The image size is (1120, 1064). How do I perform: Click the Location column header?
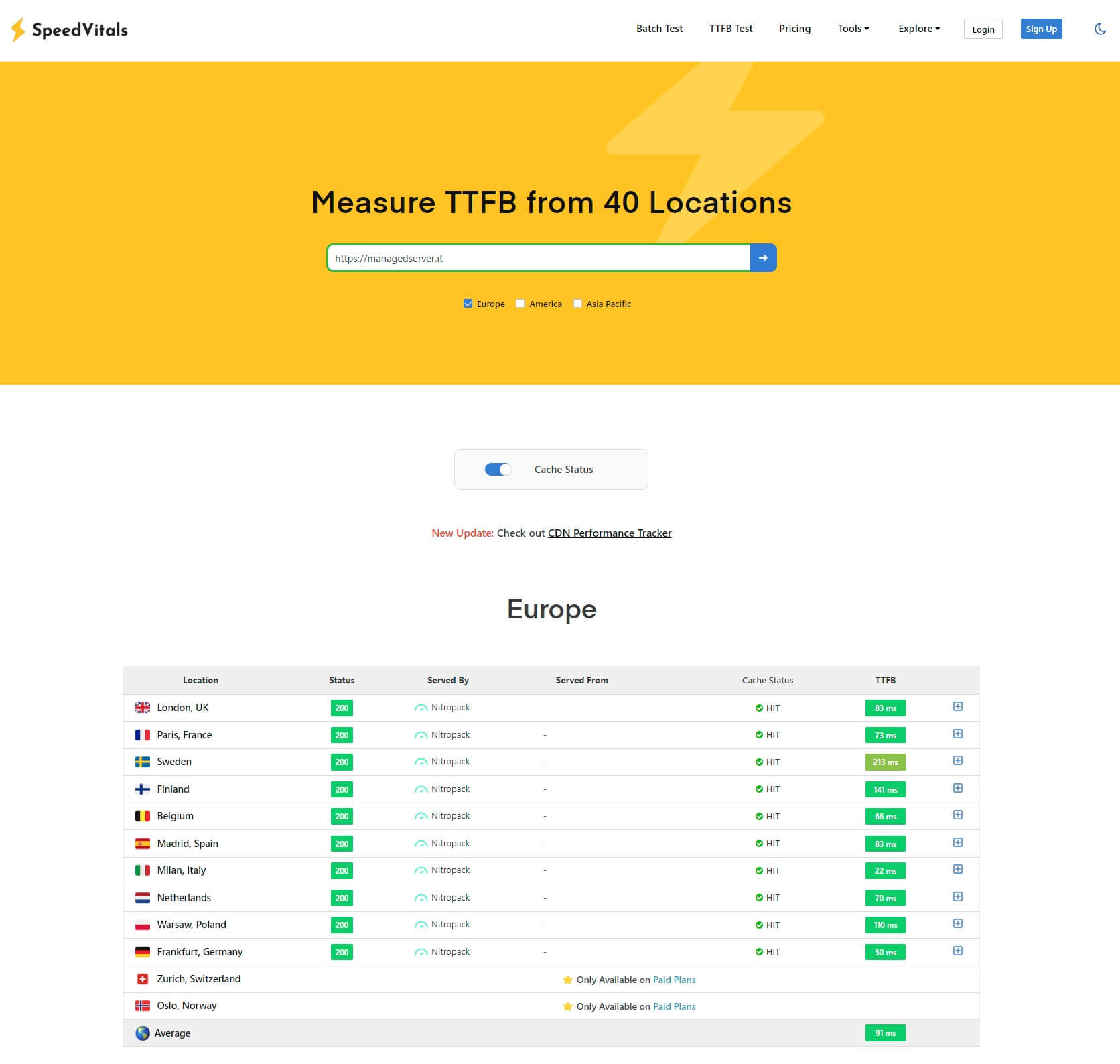[x=200, y=680]
